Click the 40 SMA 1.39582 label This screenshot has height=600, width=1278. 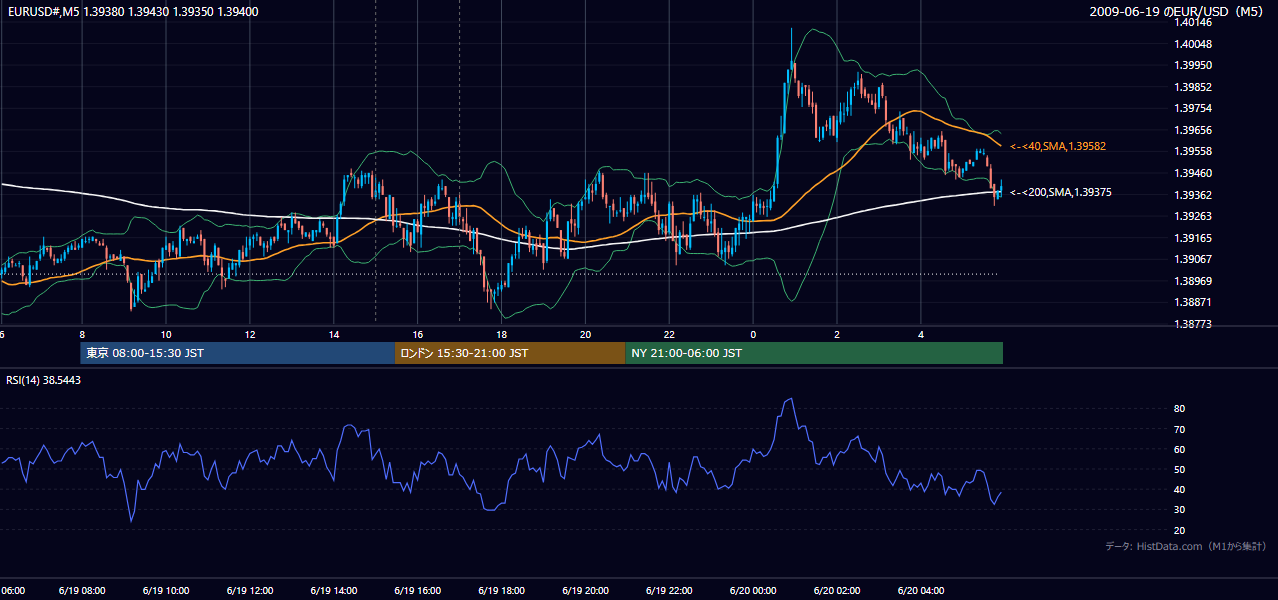[x=1057, y=146]
